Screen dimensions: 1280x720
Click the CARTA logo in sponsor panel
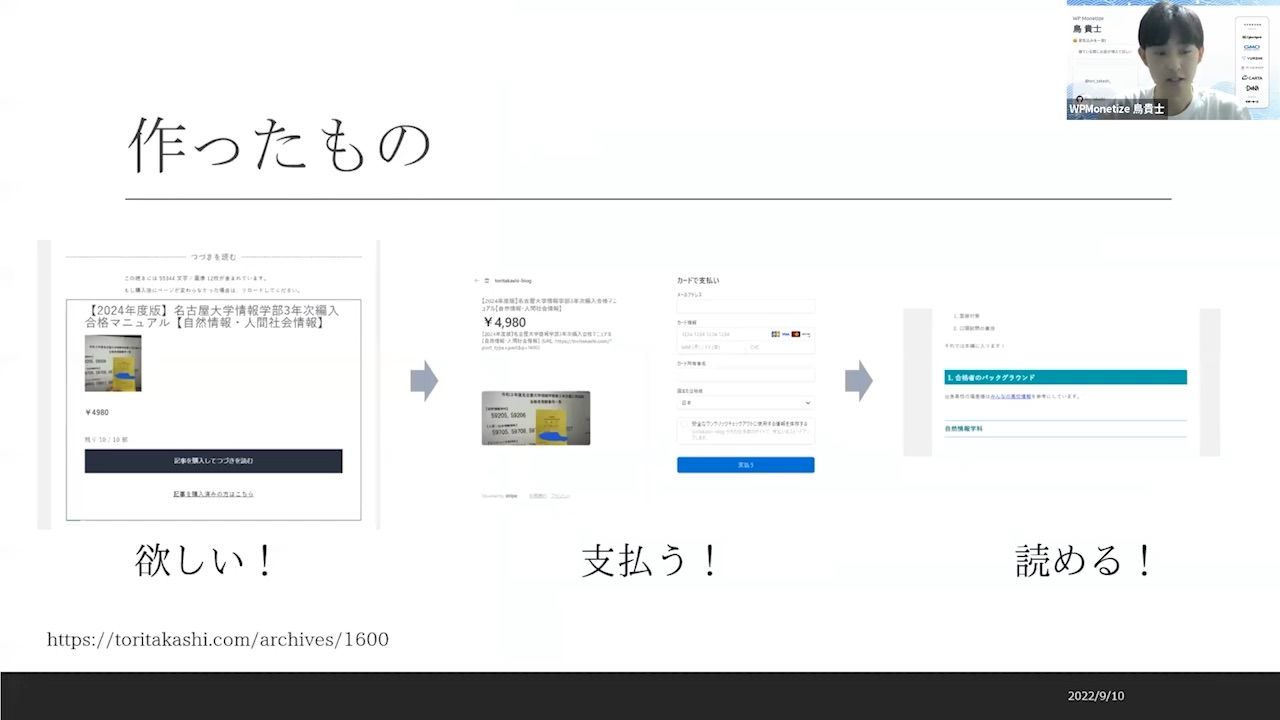coord(1251,77)
